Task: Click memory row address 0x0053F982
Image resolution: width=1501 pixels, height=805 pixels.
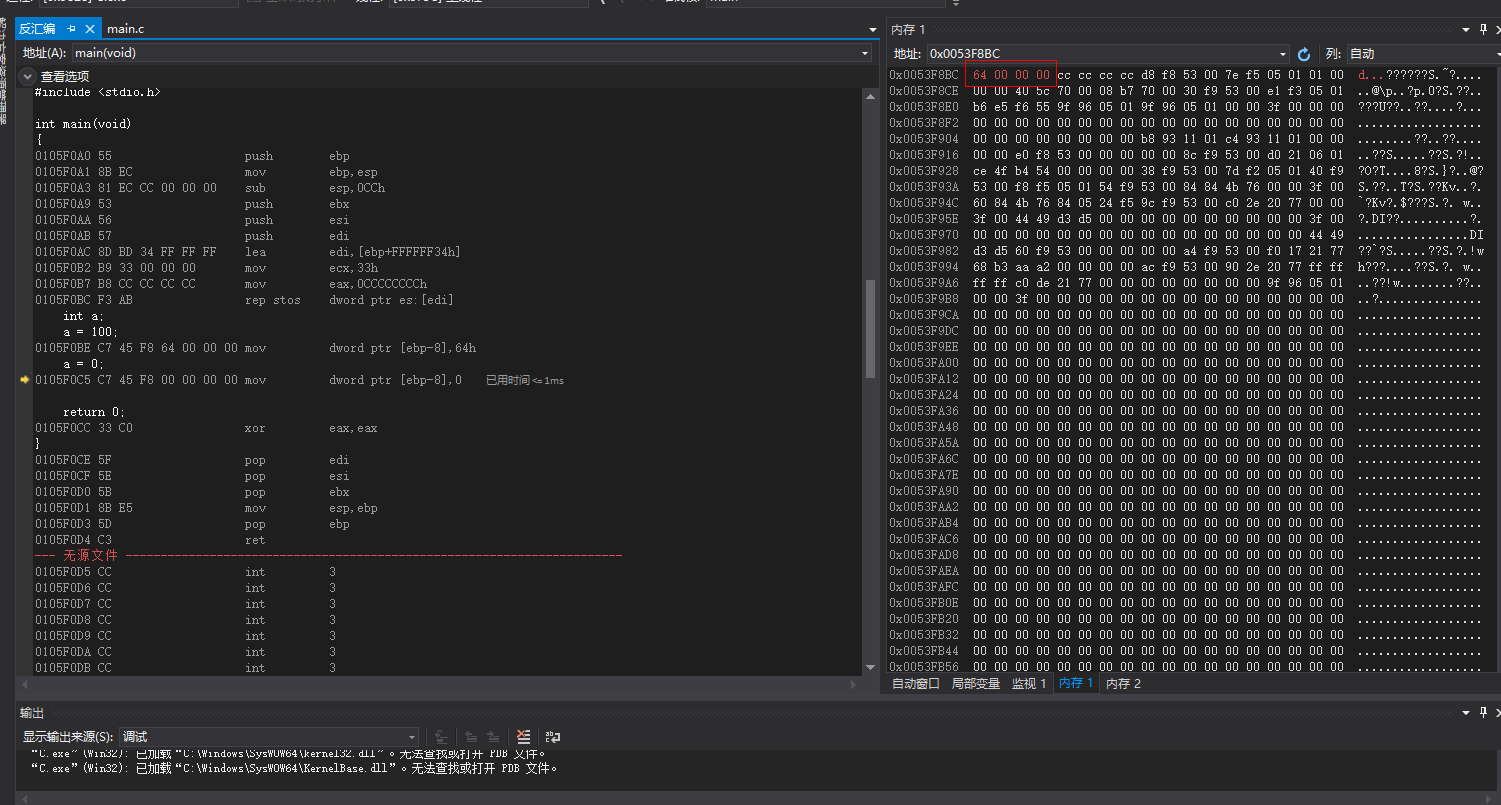Action: [x=924, y=251]
